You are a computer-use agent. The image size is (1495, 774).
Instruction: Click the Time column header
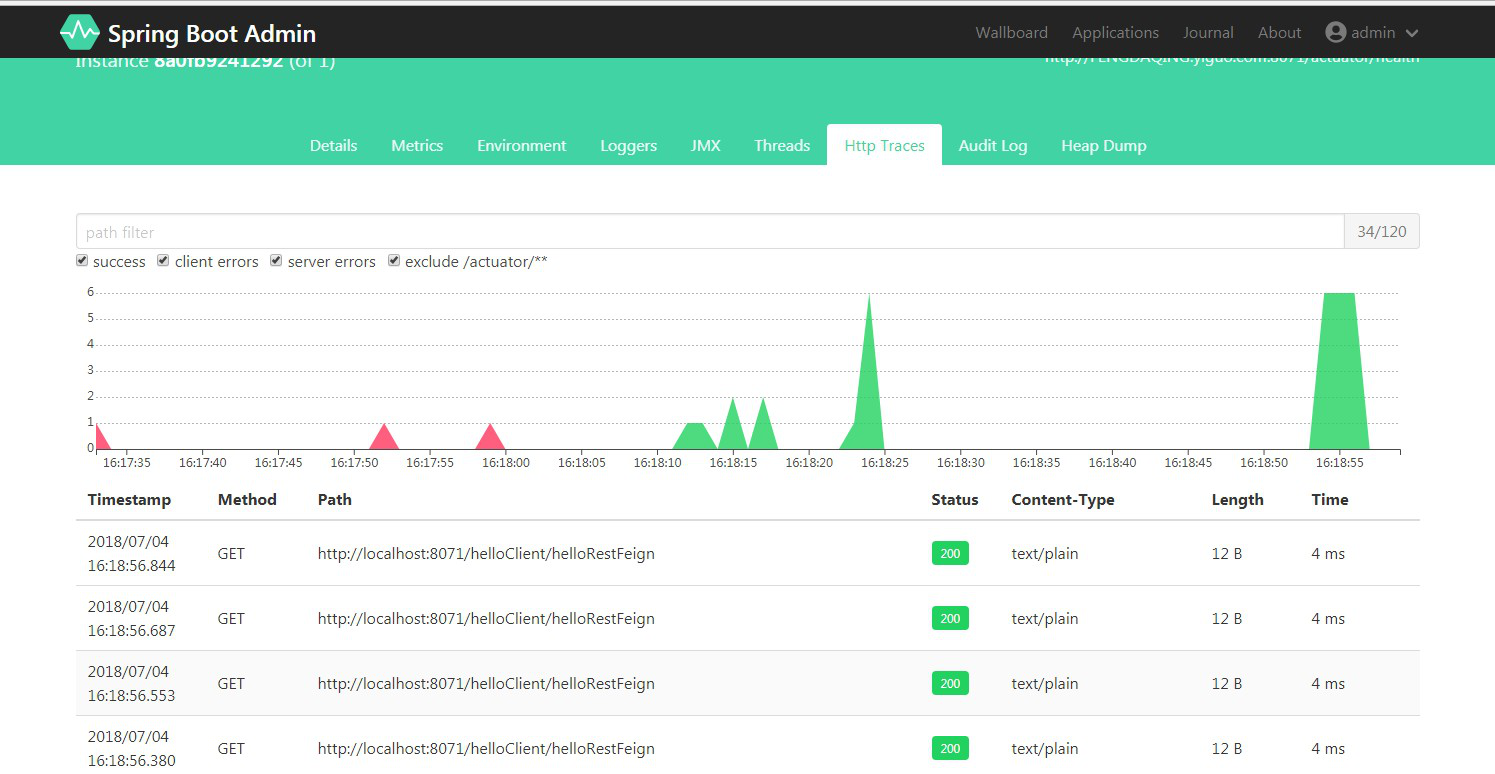[x=1329, y=499]
